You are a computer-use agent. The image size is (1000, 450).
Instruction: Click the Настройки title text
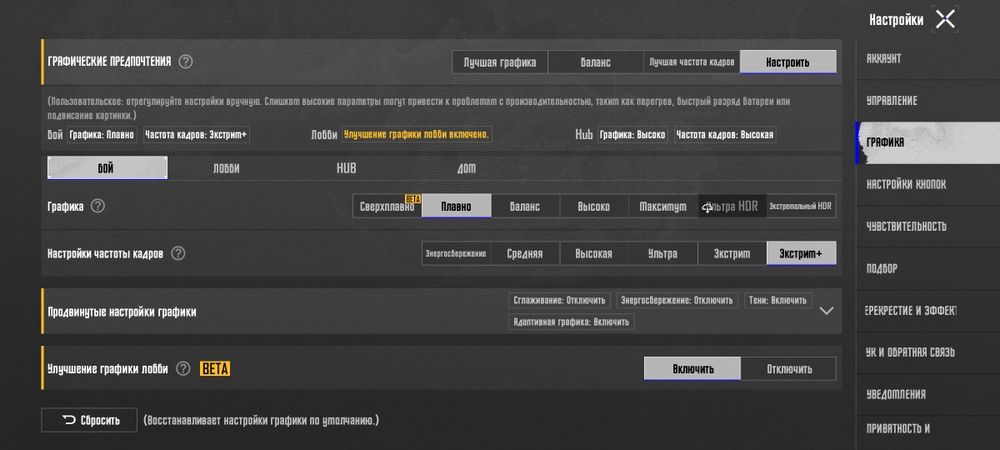coord(896,20)
